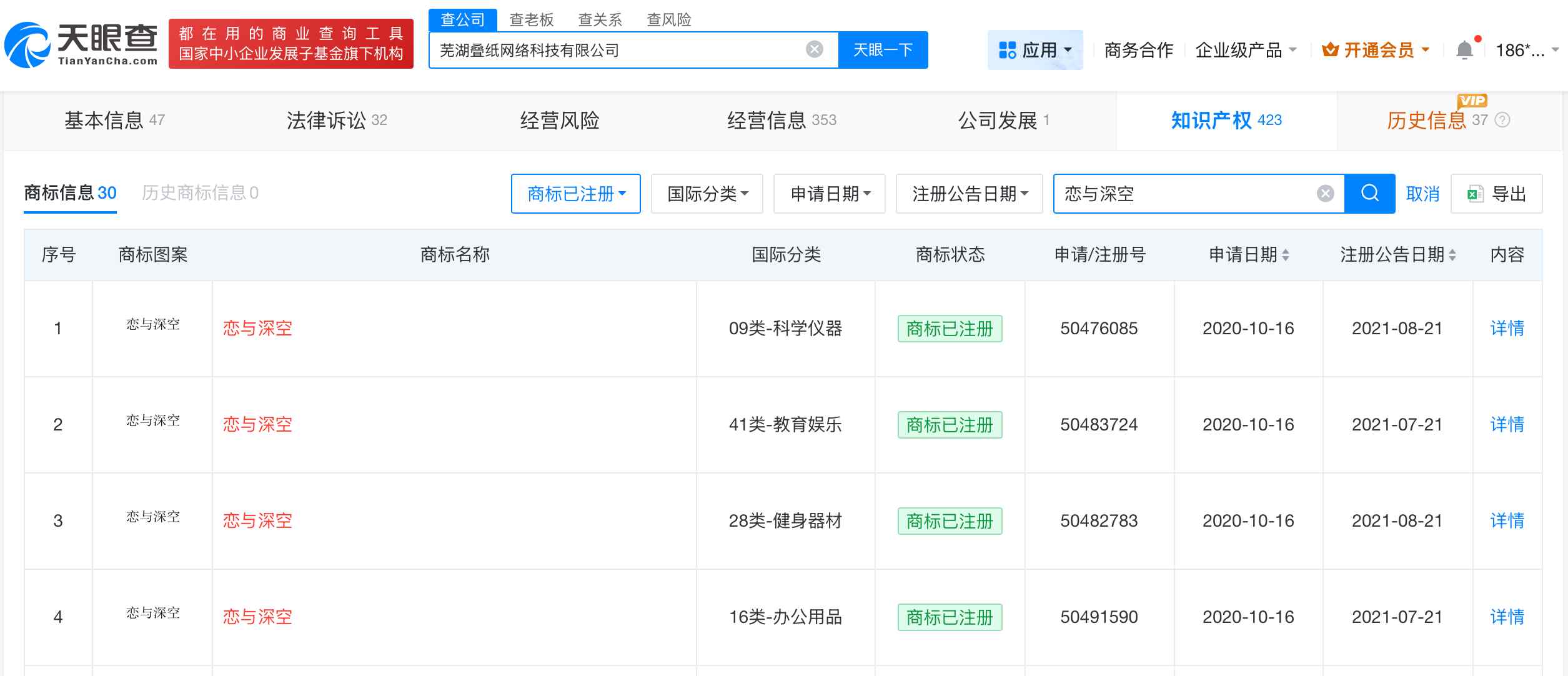Click the 天眼一下 search button
Image resolution: width=1568 pixels, height=676 pixels.
point(883,49)
